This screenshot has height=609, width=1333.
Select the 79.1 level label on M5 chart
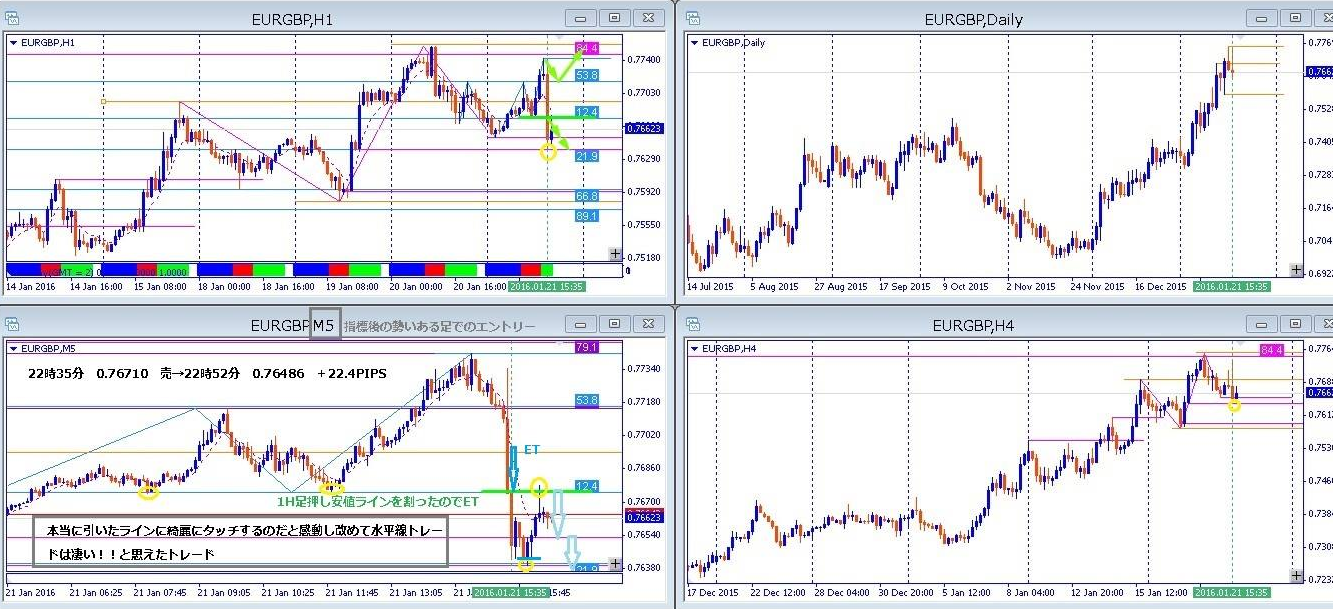point(587,348)
